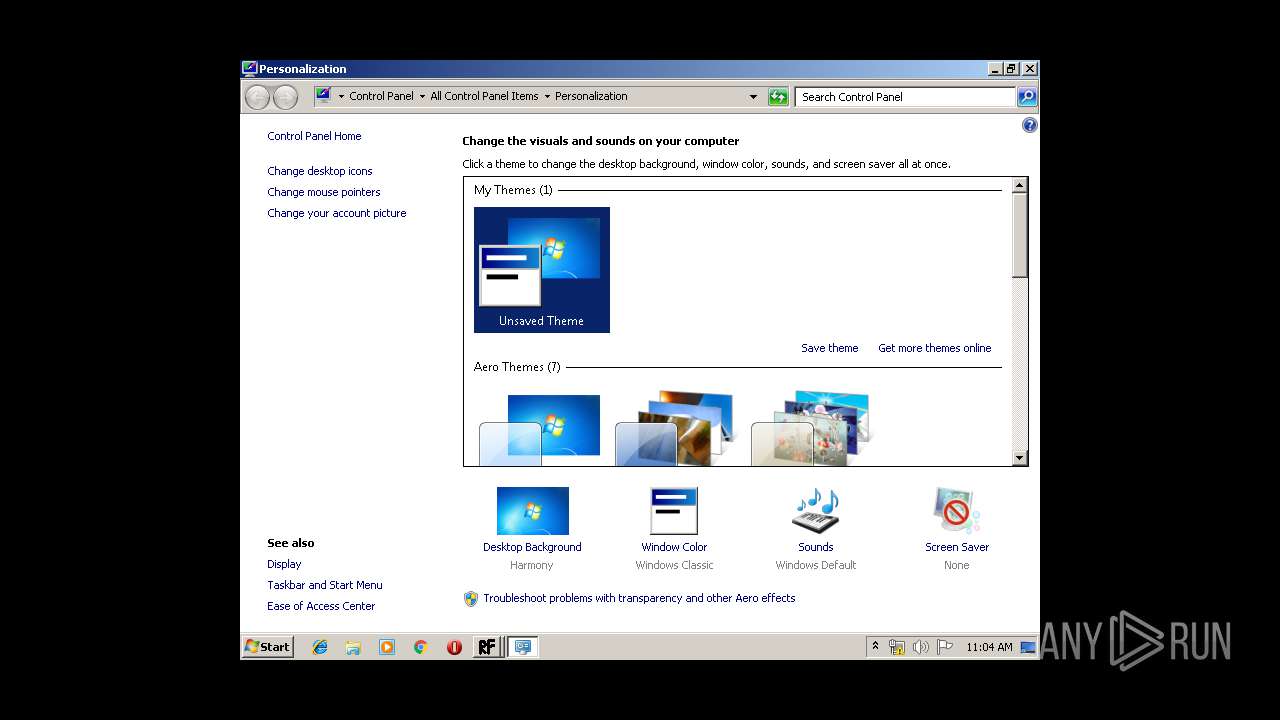Click the Start button
Image resolution: width=1280 pixels, height=720 pixels.
(x=268, y=647)
